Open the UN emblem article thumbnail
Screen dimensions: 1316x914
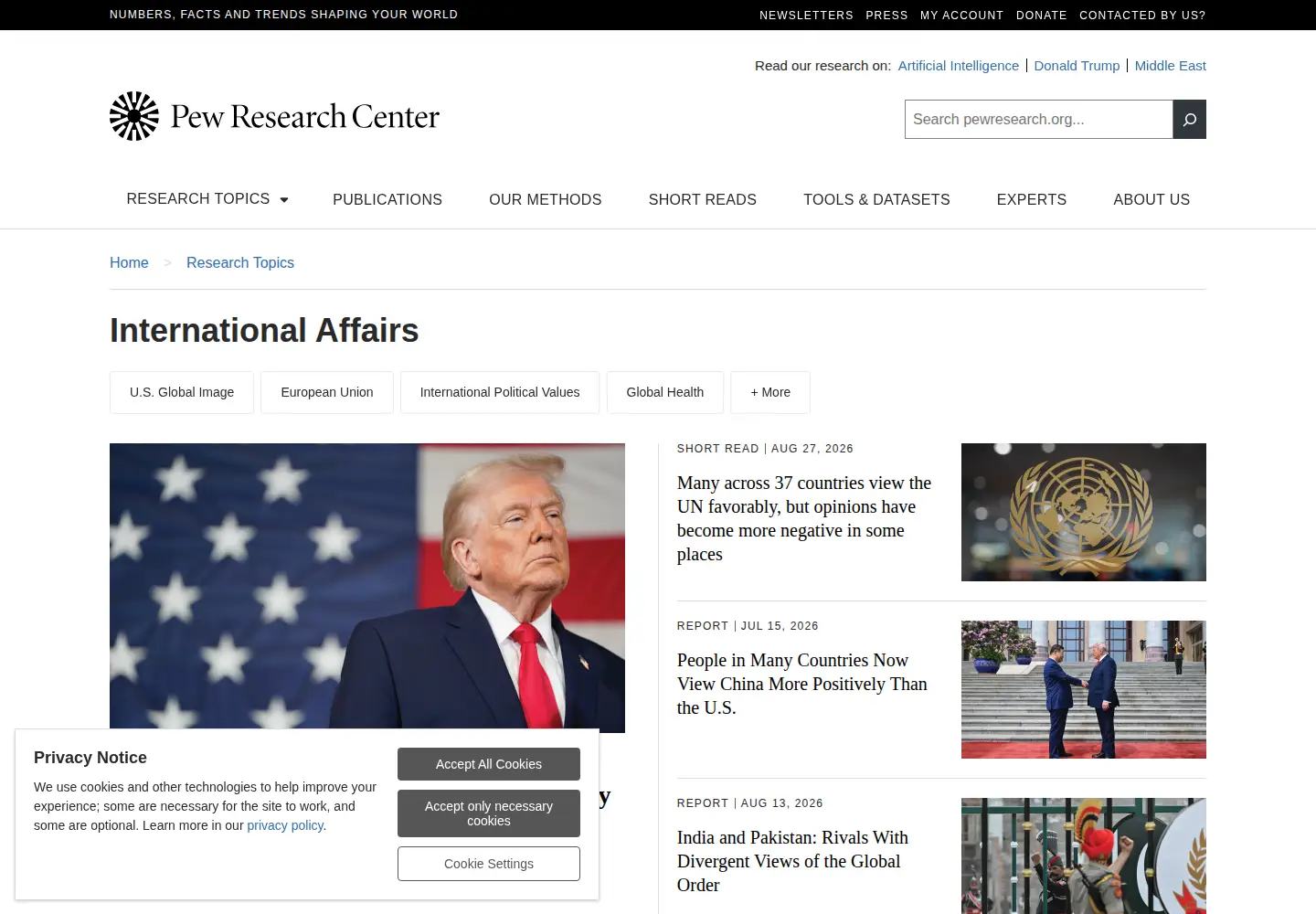[1084, 512]
